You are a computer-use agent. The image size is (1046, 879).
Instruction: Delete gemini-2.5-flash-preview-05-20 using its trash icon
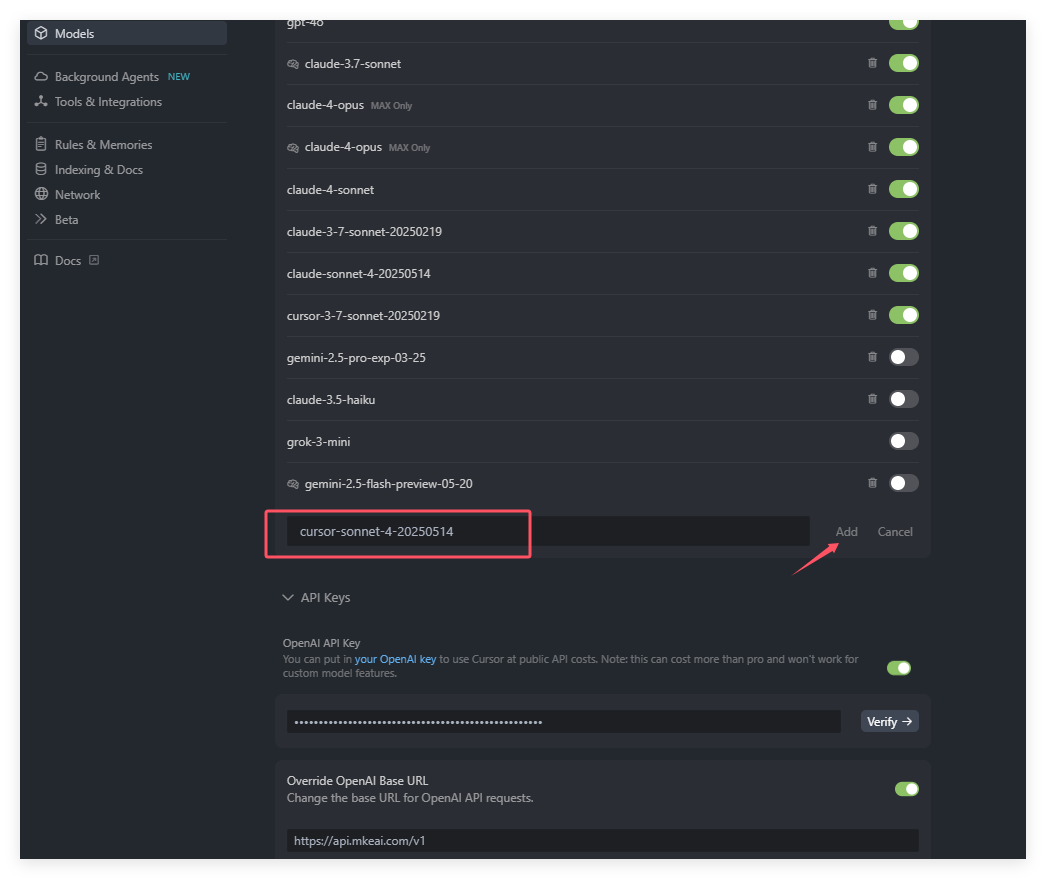(872, 484)
